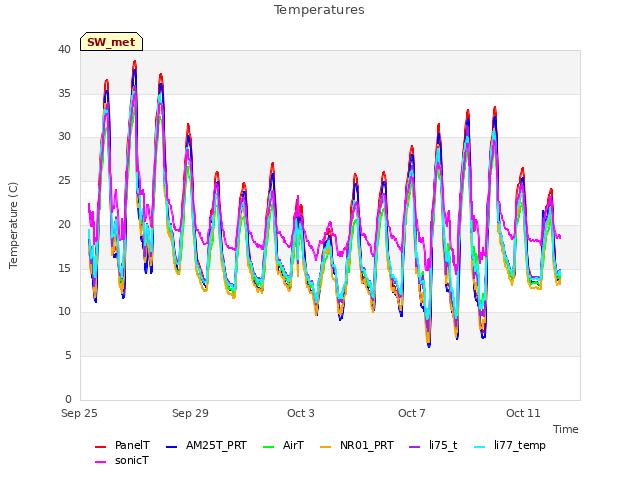
Task: Click the green AirT color swatch
Action: (x=269, y=447)
